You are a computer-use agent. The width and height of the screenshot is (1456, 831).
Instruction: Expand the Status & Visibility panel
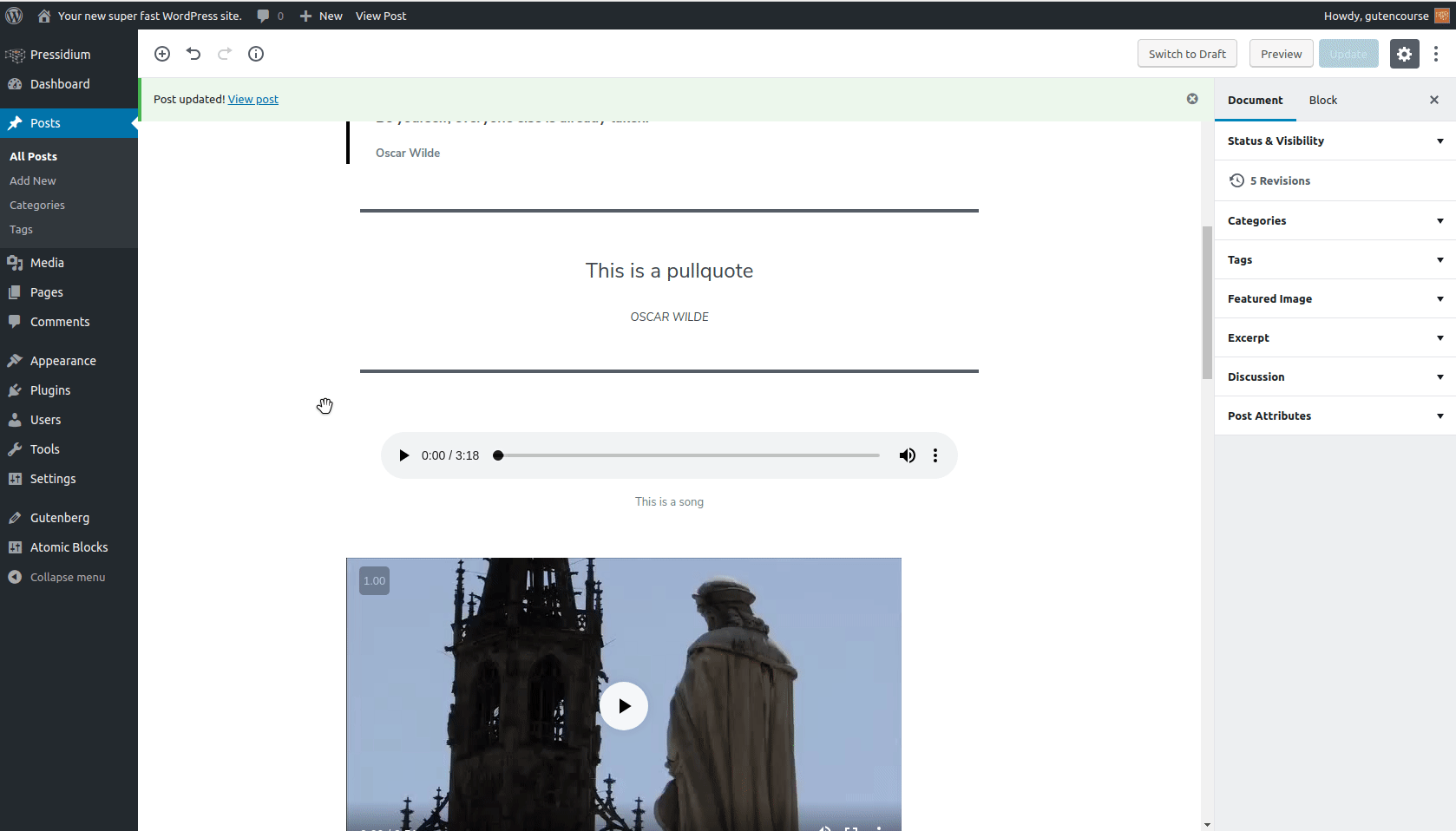pyautogui.click(x=1335, y=141)
